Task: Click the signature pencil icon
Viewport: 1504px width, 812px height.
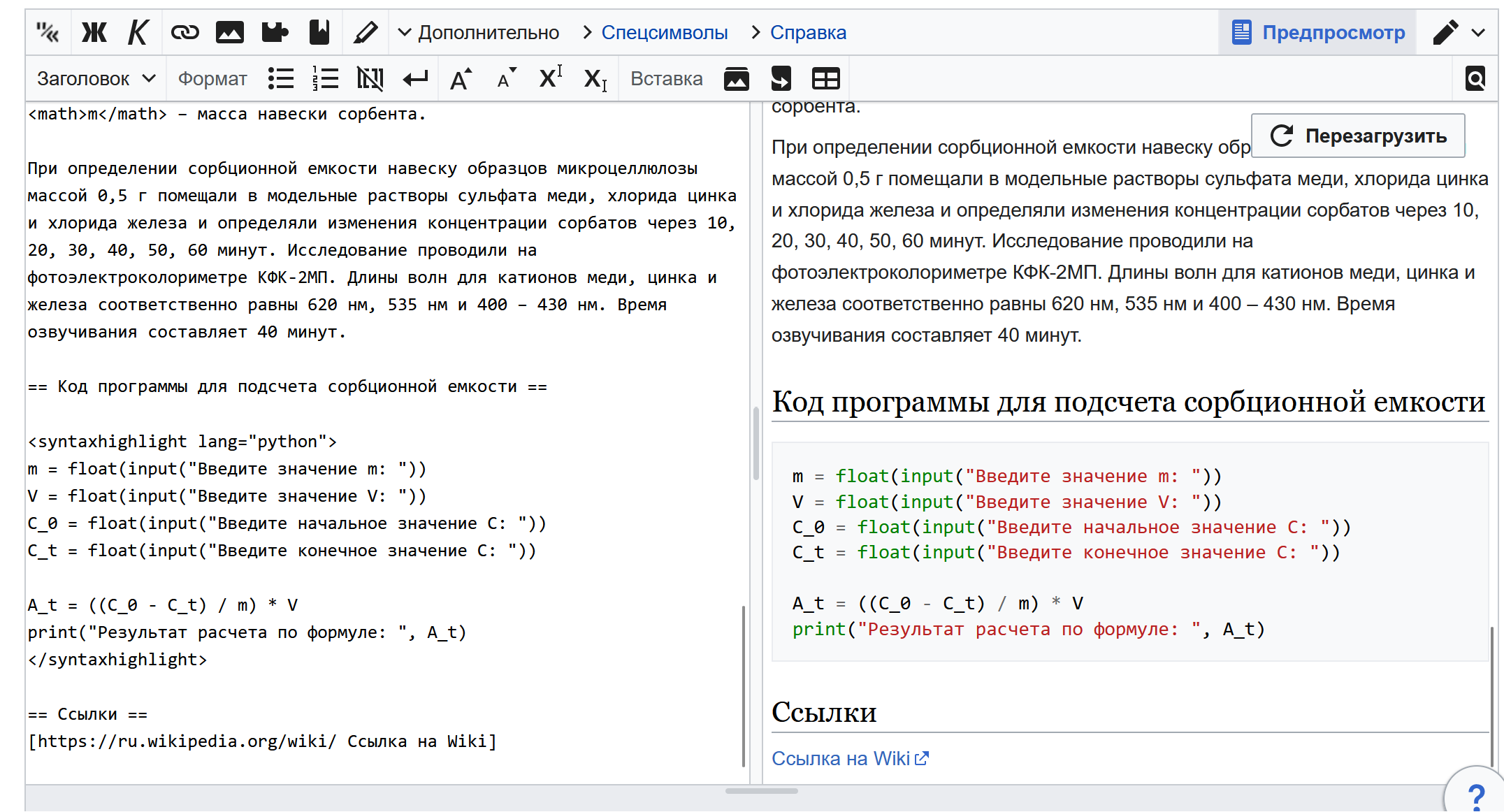Action: [366, 32]
